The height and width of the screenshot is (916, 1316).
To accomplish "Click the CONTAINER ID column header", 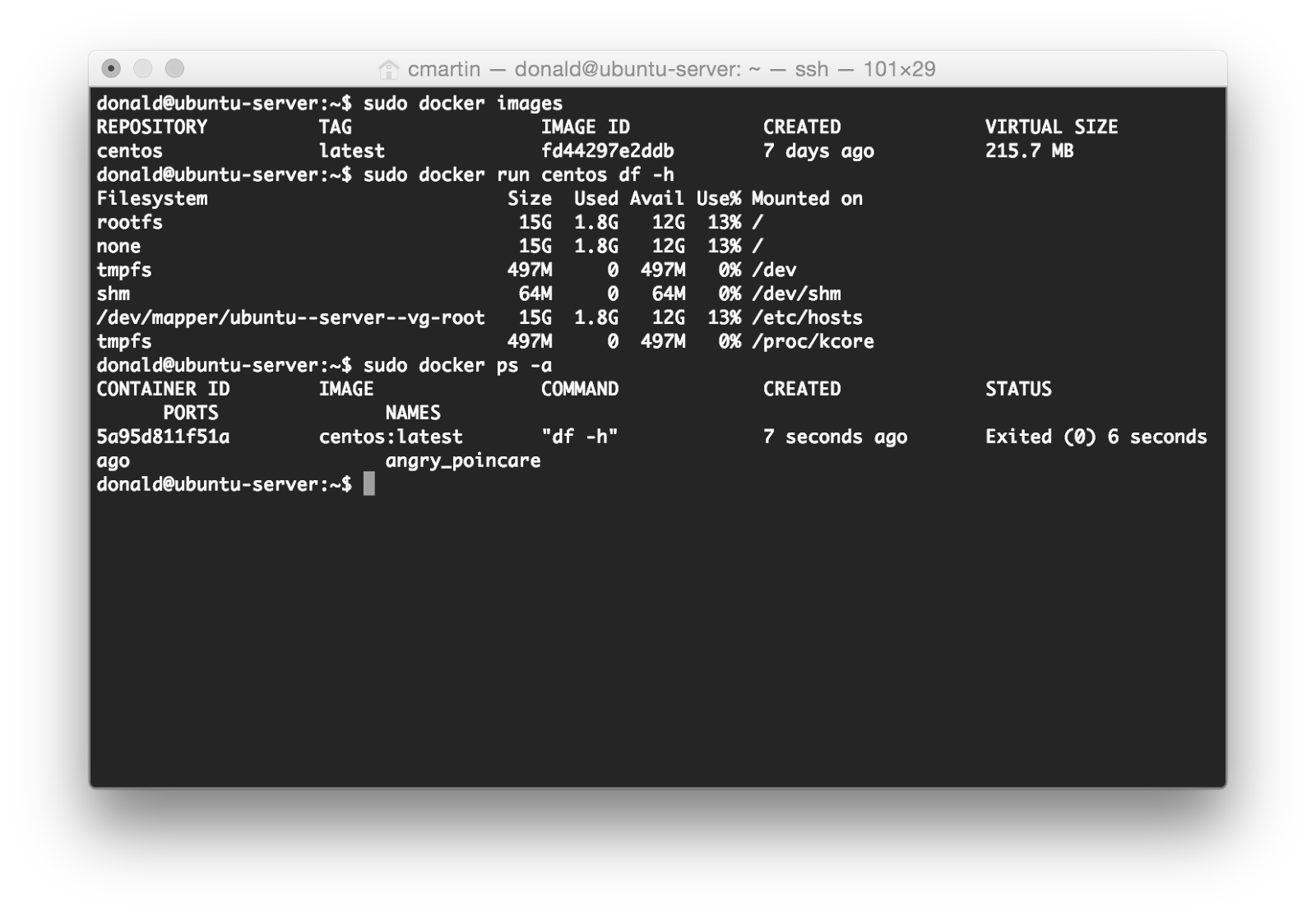I will click(163, 390).
